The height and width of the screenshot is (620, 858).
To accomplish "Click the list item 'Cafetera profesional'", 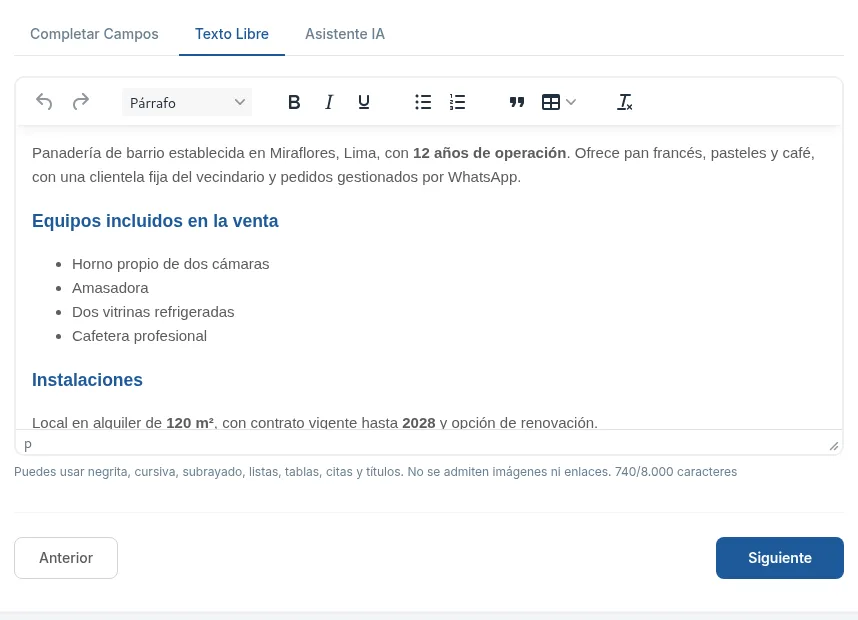I will [x=140, y=336].
